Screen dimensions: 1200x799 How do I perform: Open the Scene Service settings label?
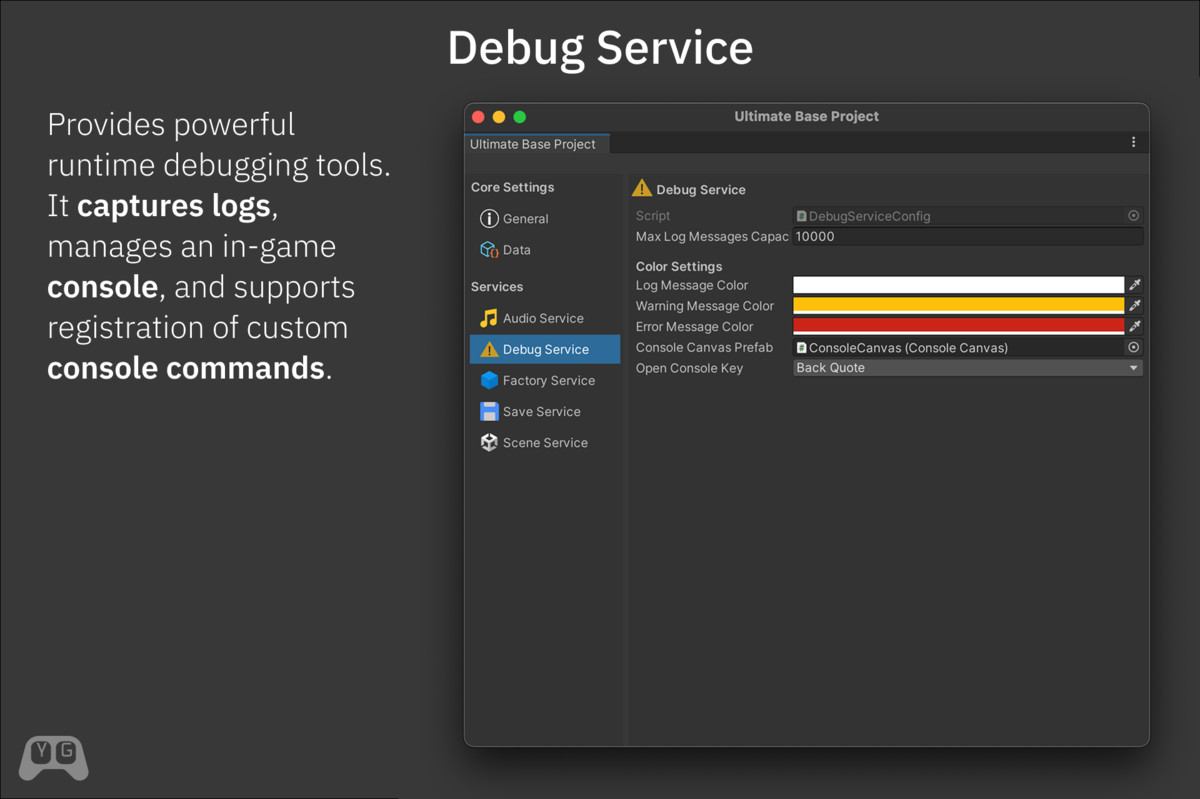(x=545, y=442)
